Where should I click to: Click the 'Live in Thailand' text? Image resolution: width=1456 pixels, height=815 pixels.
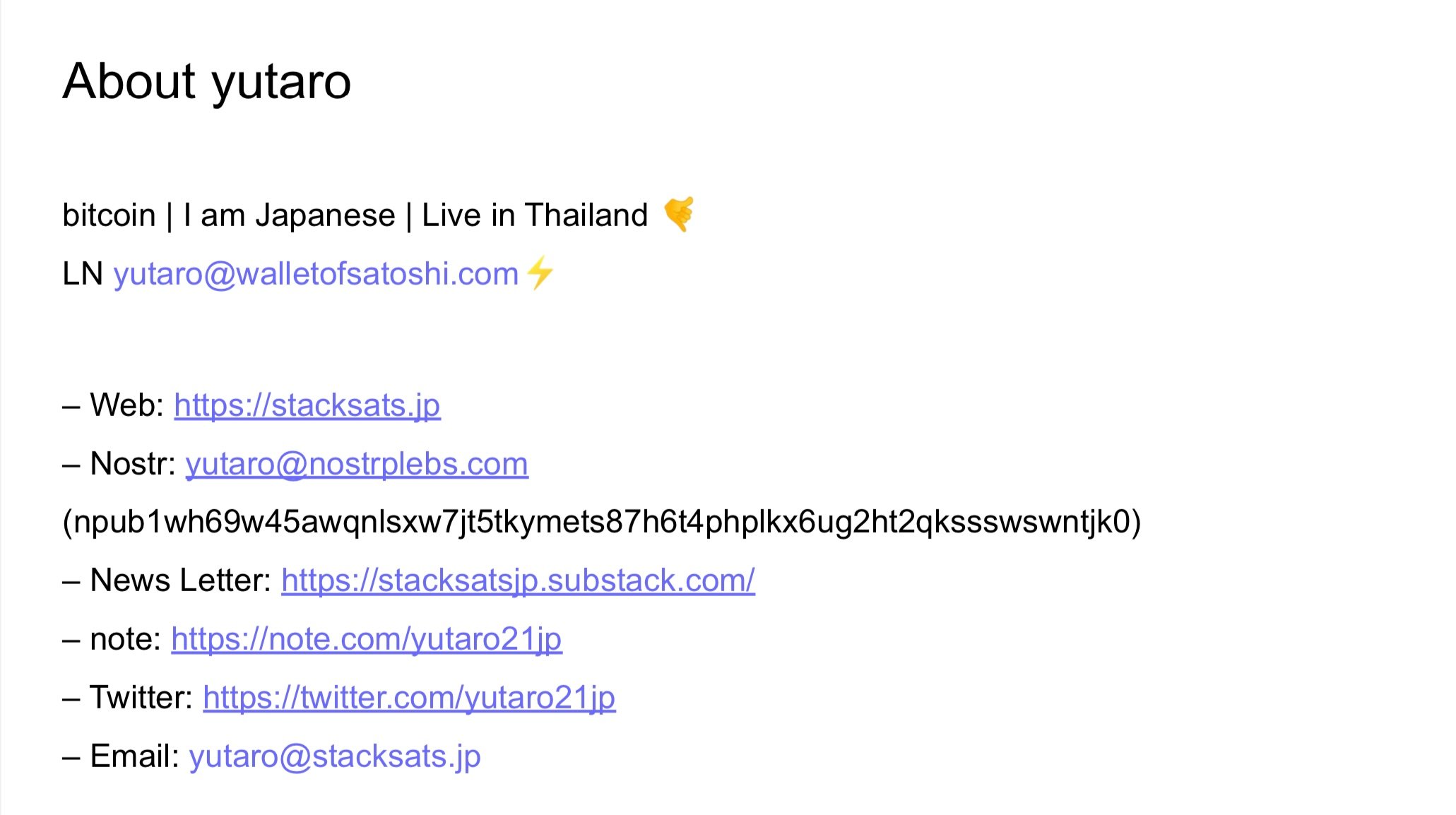click(535, 215)
